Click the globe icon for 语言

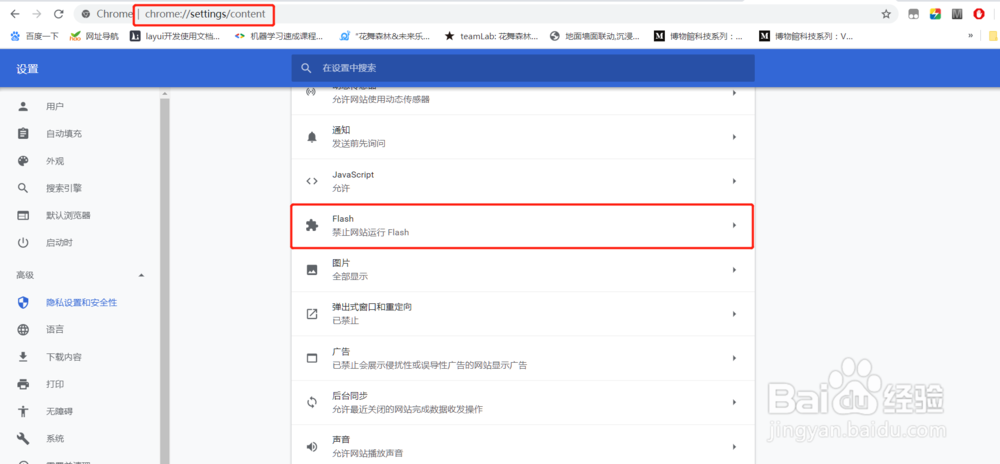(23, 330)
